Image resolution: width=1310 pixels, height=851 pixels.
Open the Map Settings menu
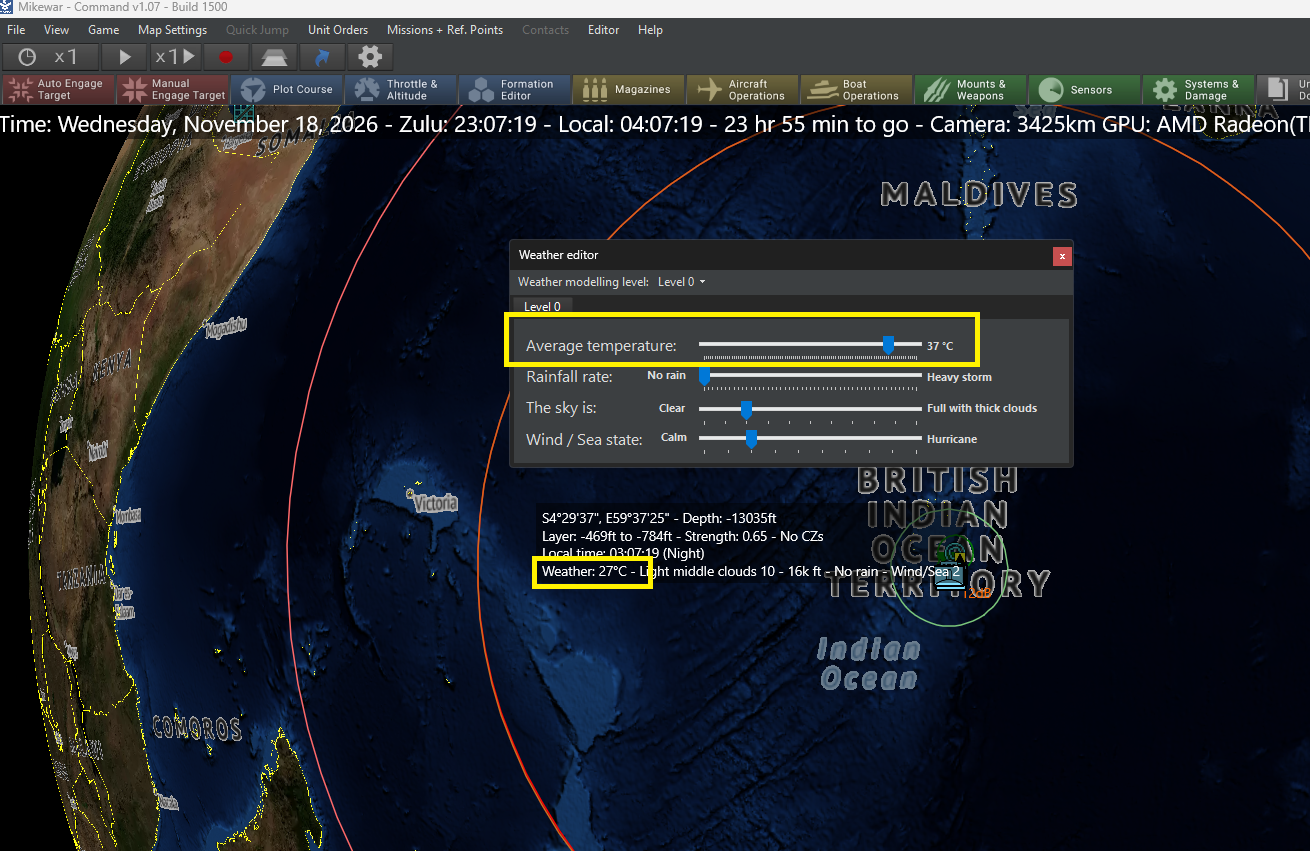point(173,30)
